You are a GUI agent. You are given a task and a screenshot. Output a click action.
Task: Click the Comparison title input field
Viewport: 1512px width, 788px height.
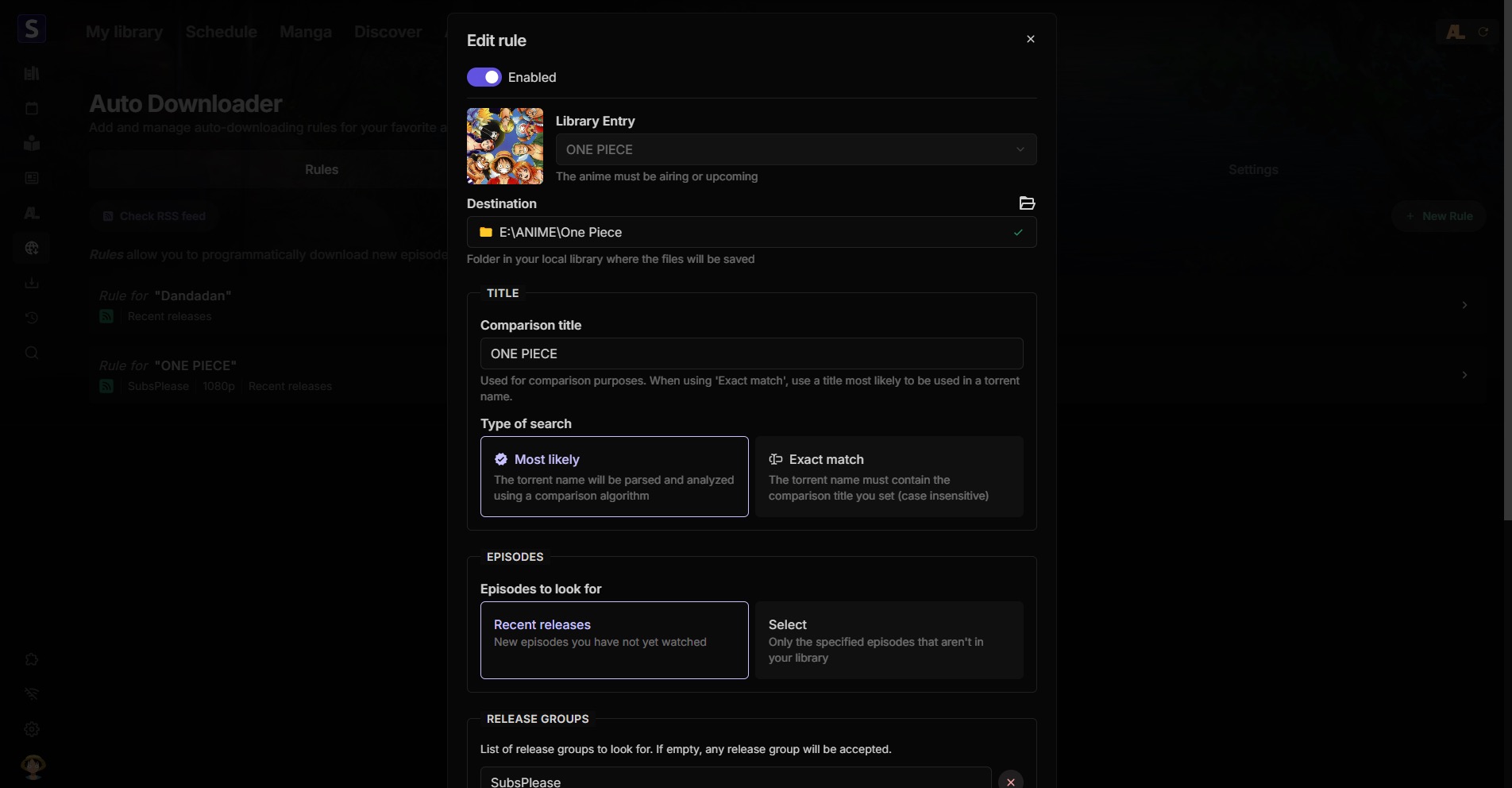click(752, 353)
